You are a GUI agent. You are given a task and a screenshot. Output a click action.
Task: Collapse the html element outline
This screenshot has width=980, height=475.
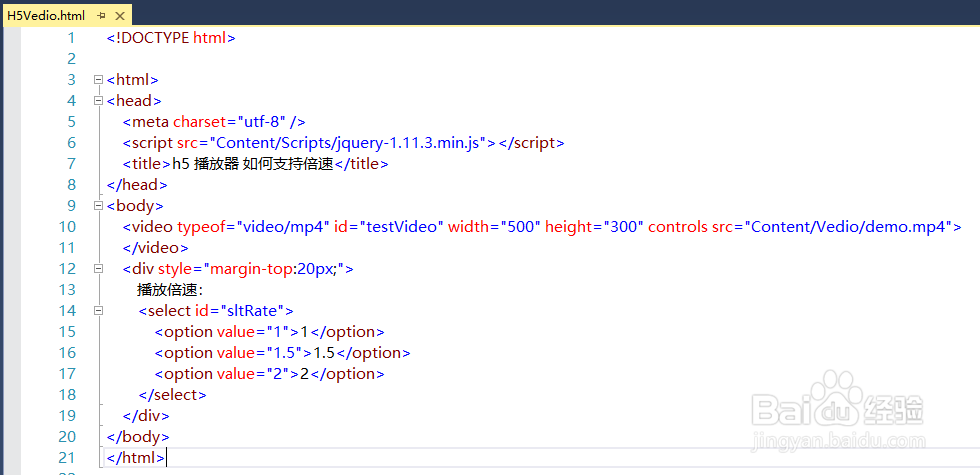point(97,80)
